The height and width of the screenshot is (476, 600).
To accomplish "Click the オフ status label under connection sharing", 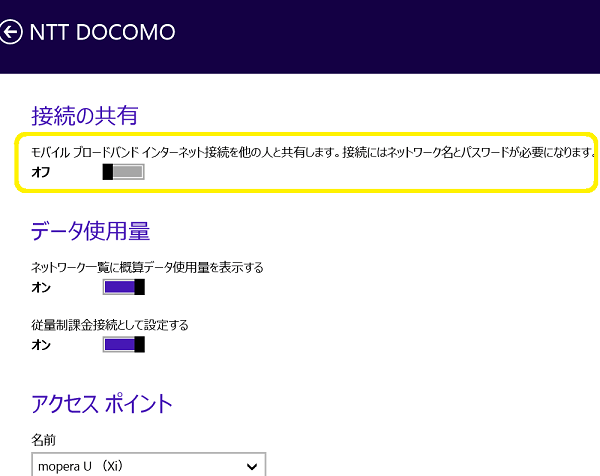I will point(41,172).
